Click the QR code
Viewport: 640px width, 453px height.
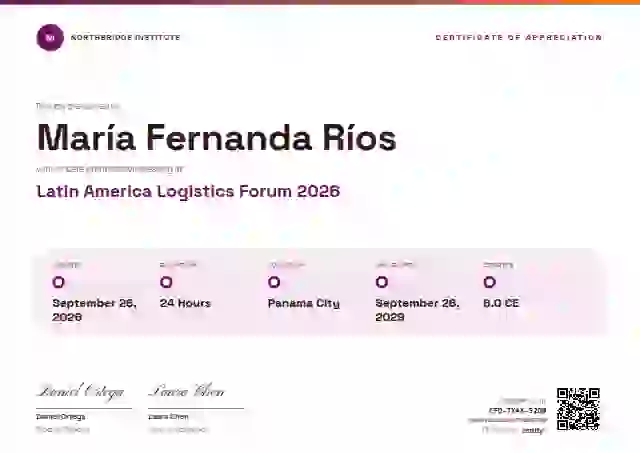click(578, 409)
